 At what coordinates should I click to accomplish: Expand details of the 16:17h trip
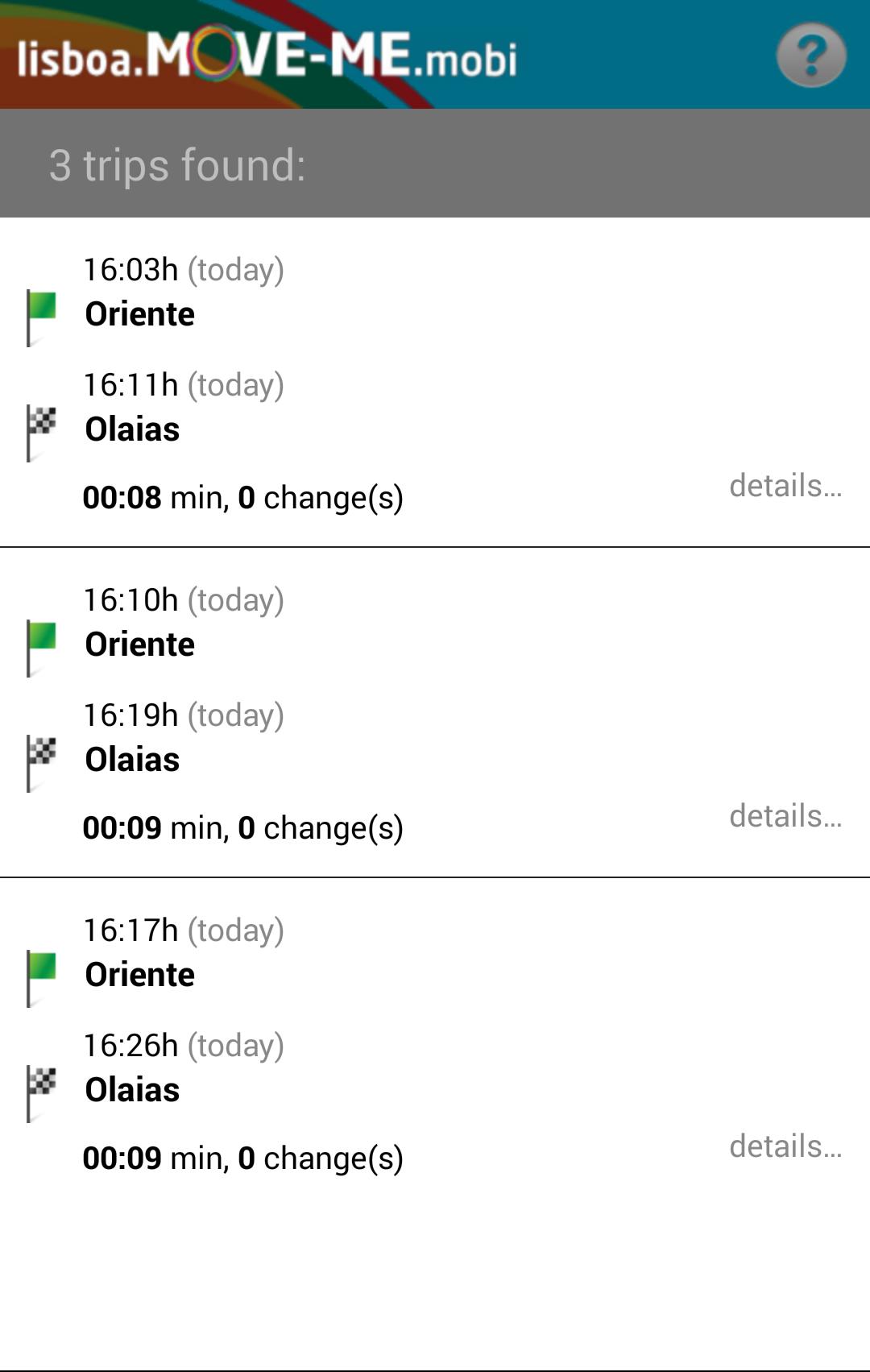tap(785, 1146)
